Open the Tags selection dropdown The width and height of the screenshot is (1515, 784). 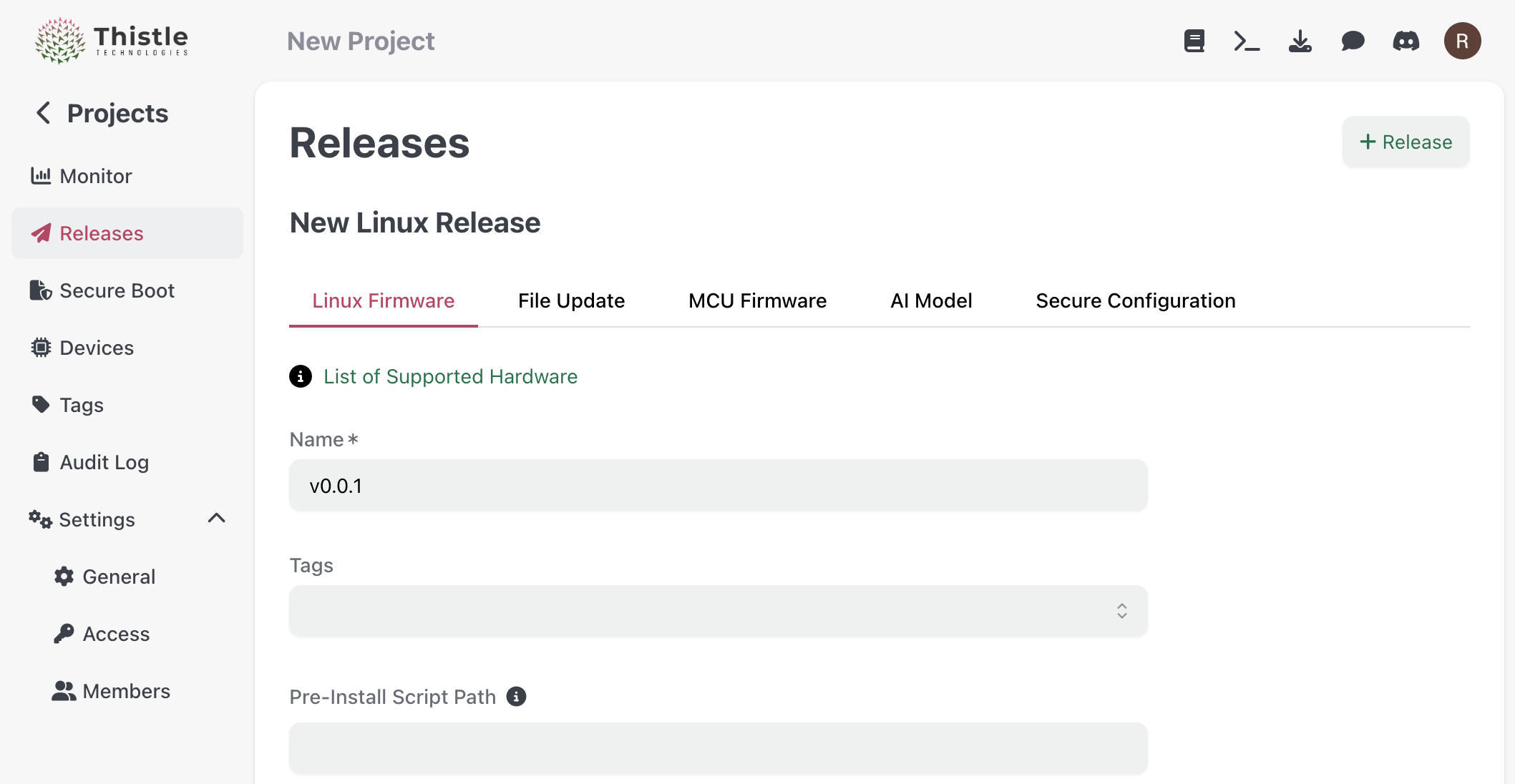718,610
